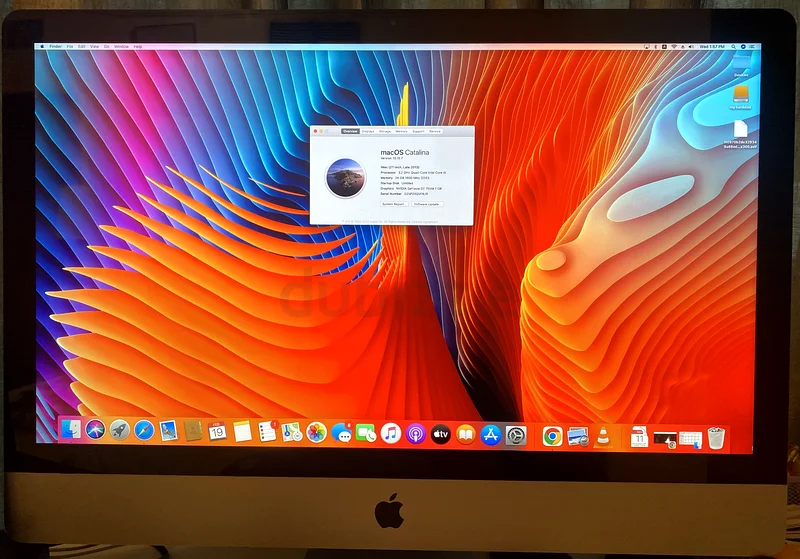Screen dimensions: 800x559
Task: Open the File menu
Action: [70, 46]
